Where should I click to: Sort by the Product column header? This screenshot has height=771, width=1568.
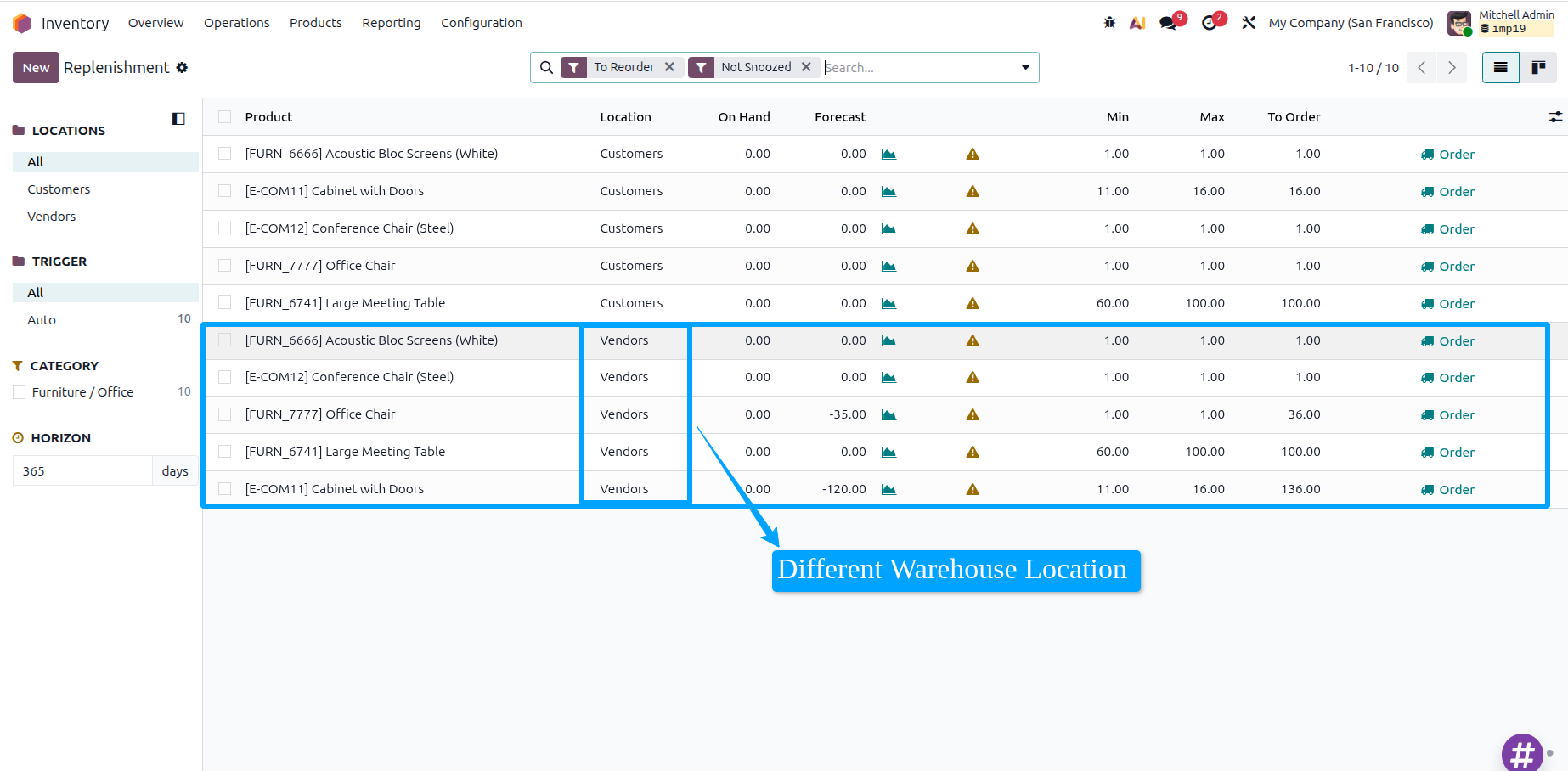pyautogui.click(x=268, y=117)
